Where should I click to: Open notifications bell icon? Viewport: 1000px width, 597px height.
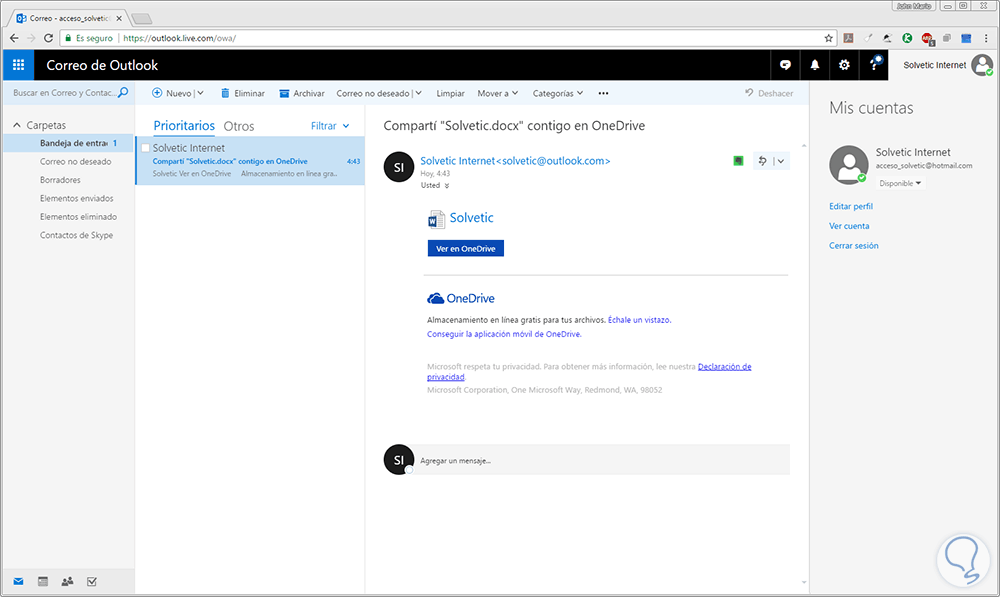coord(814,65)
